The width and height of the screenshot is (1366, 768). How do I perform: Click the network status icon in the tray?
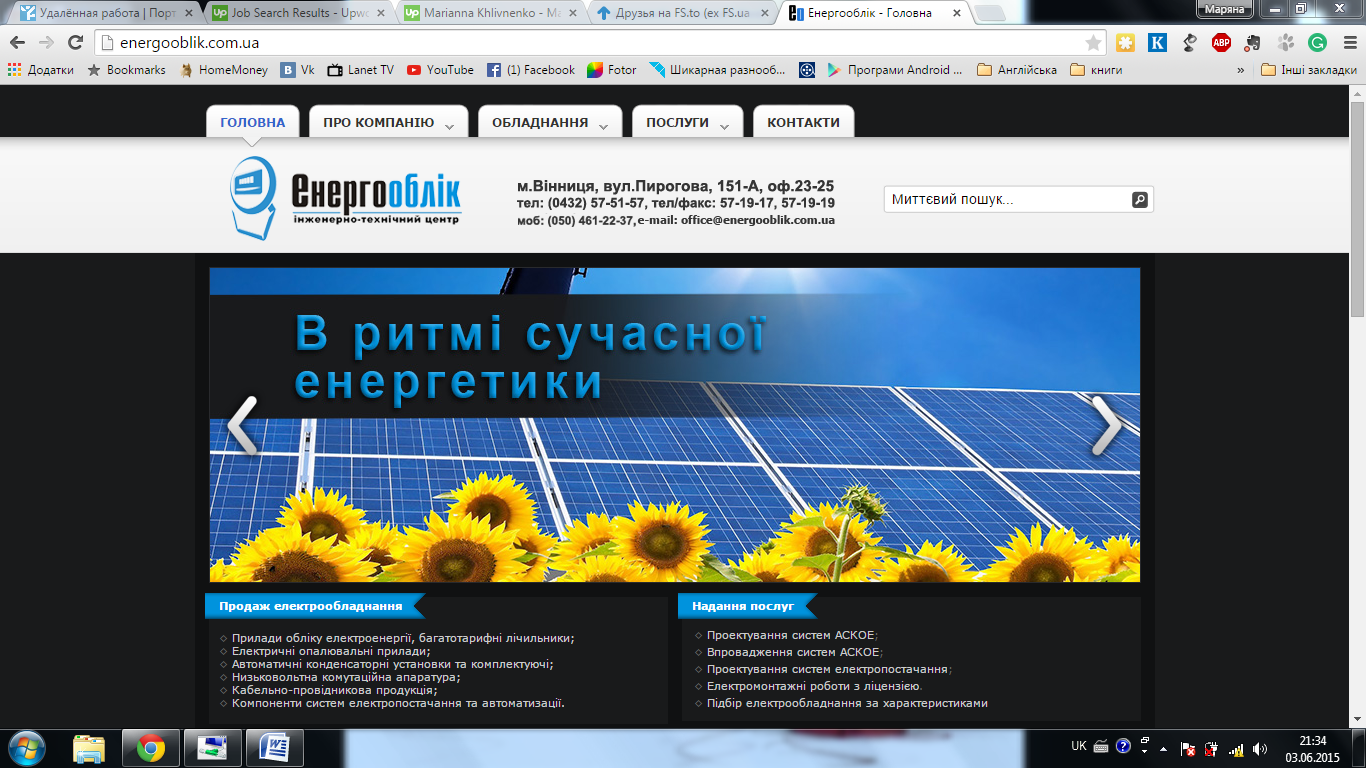1237,749
